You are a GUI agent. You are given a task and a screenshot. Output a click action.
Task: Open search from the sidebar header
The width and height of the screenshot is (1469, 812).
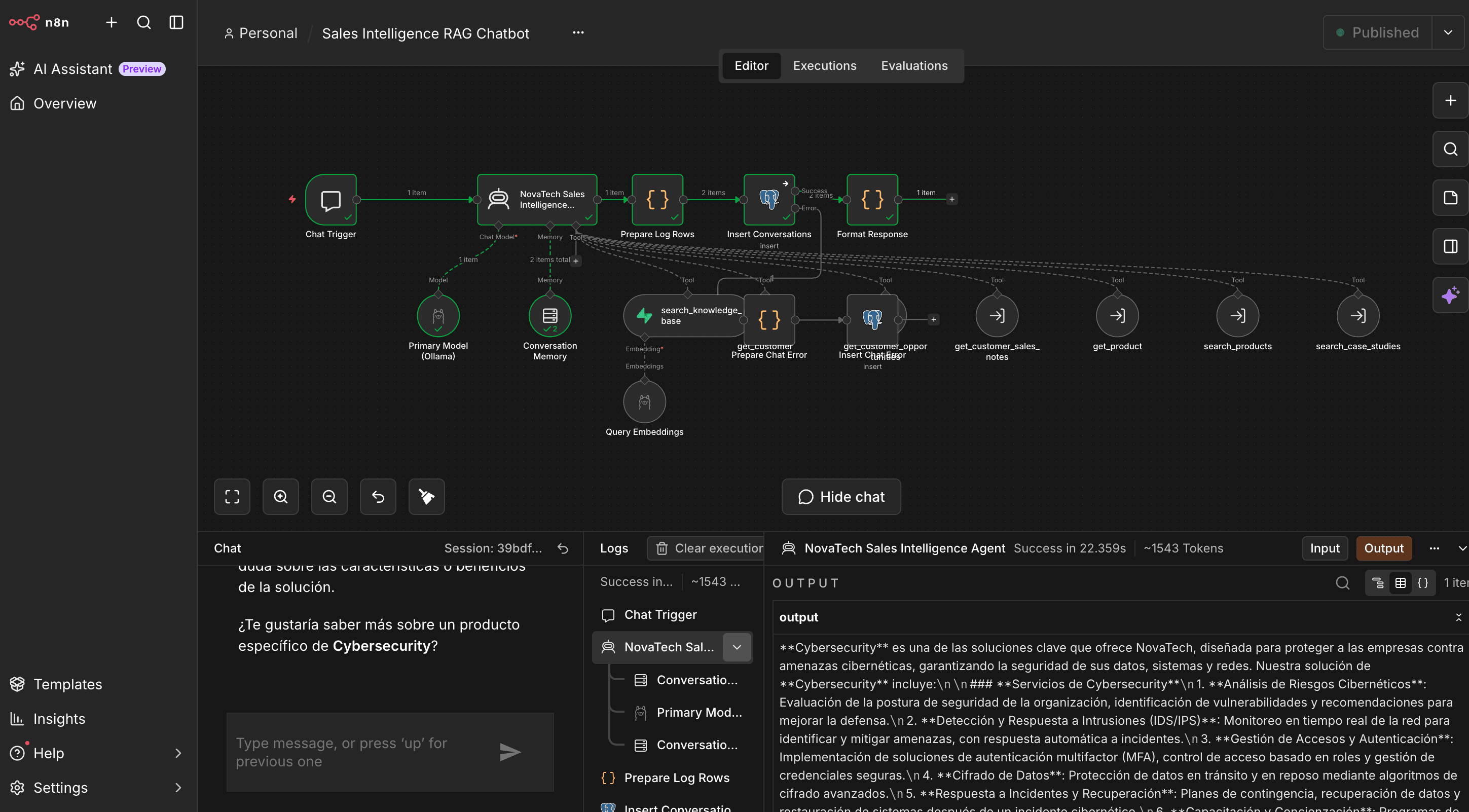pyautogui.click(x=144, y=22)
